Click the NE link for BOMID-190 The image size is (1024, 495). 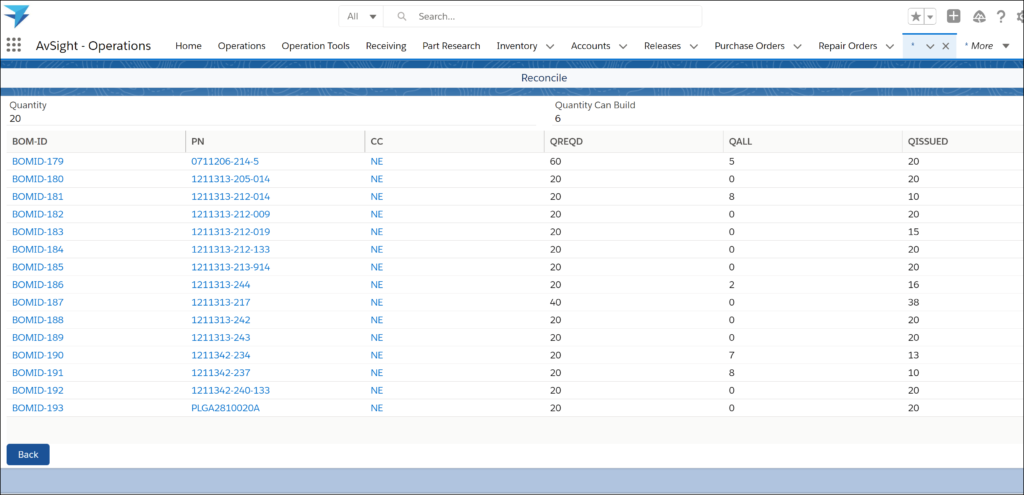377,355
